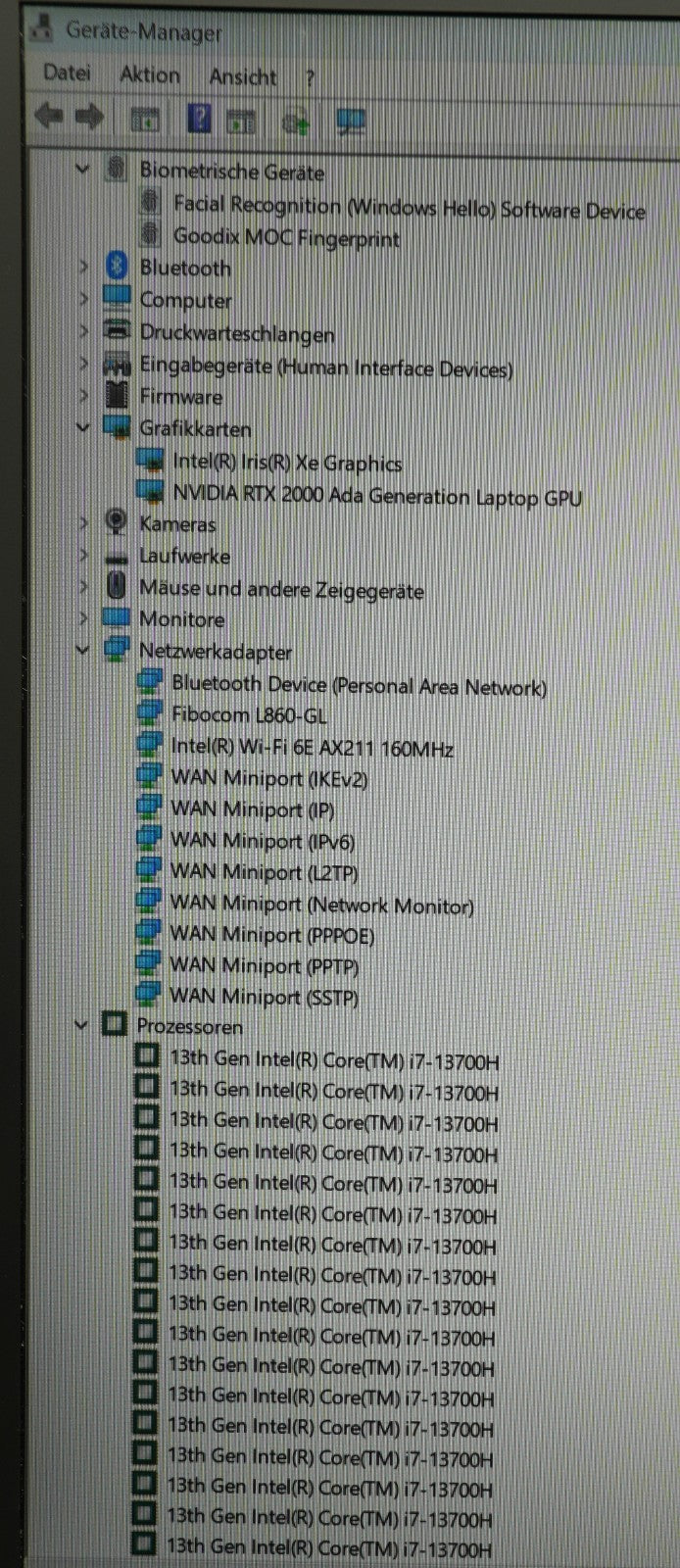Click the Firmware category icon
680x1568 pixels.
[x=117, y=396]
